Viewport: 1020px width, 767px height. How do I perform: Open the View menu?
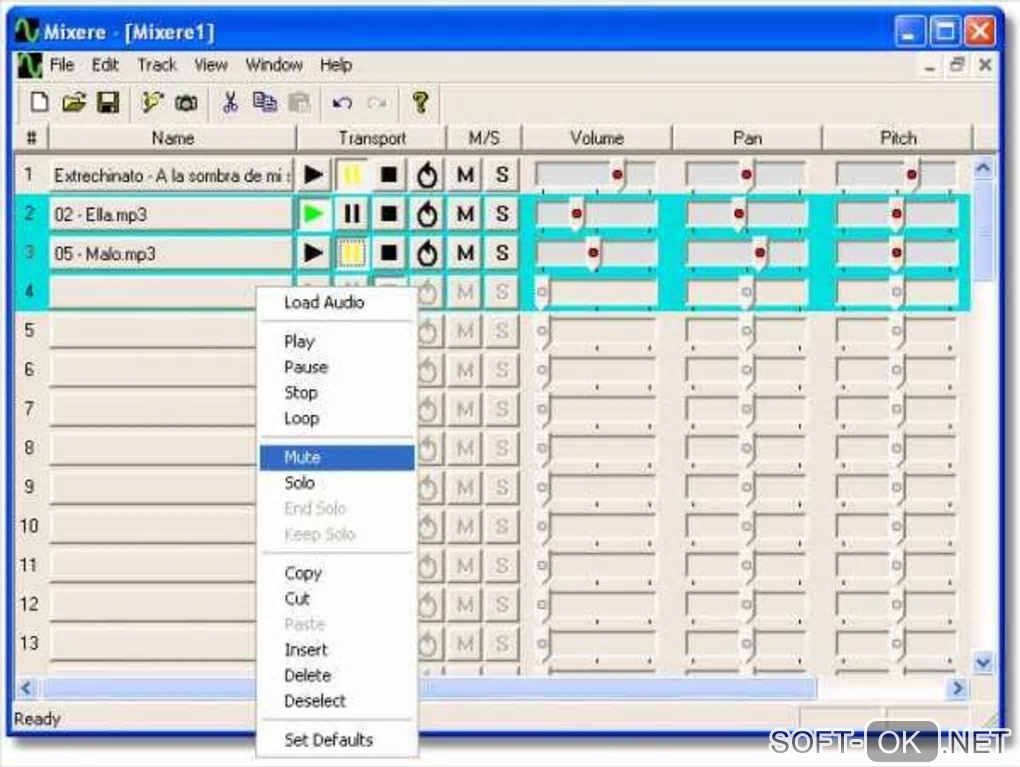(x=211, y=65)
